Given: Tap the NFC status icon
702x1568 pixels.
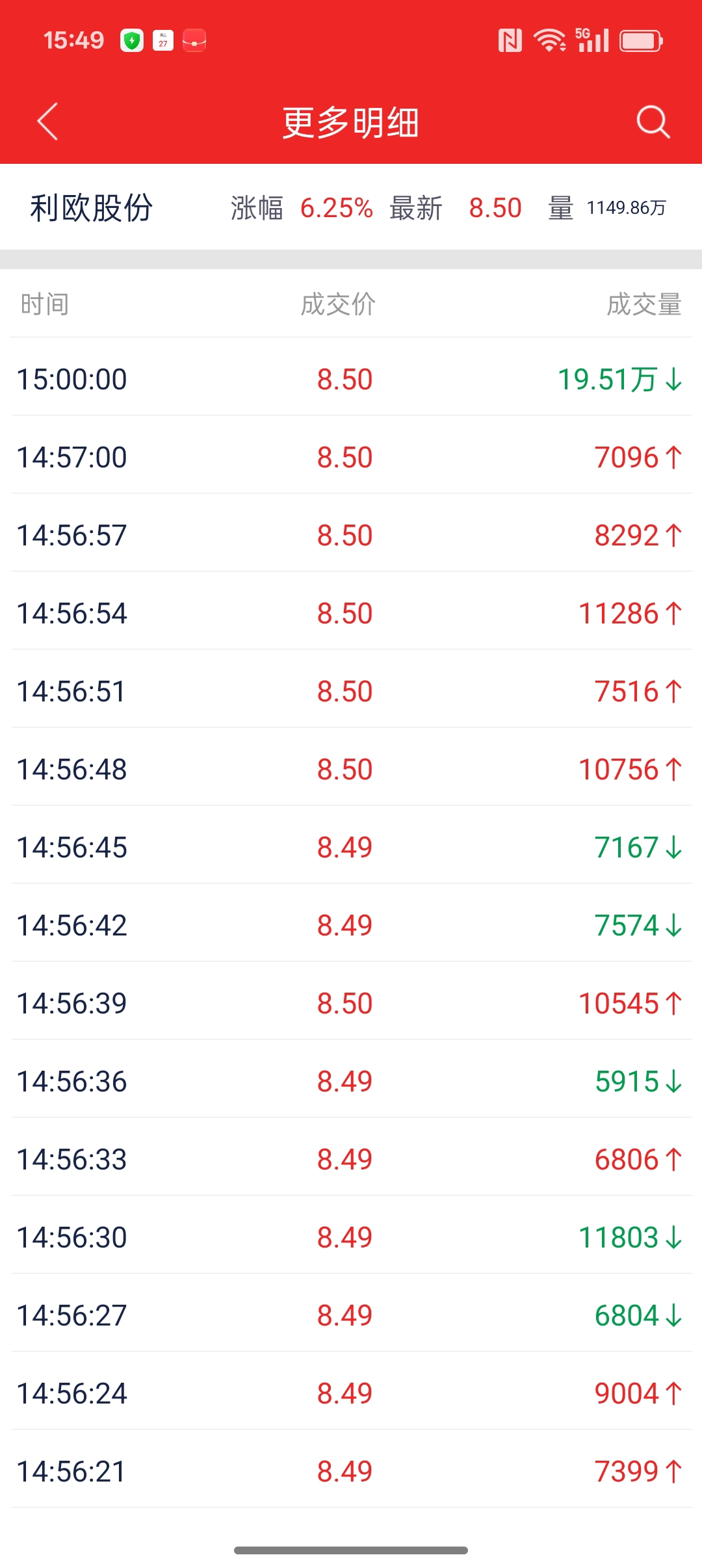Looking at the screenshot, I should coord(510,41).
